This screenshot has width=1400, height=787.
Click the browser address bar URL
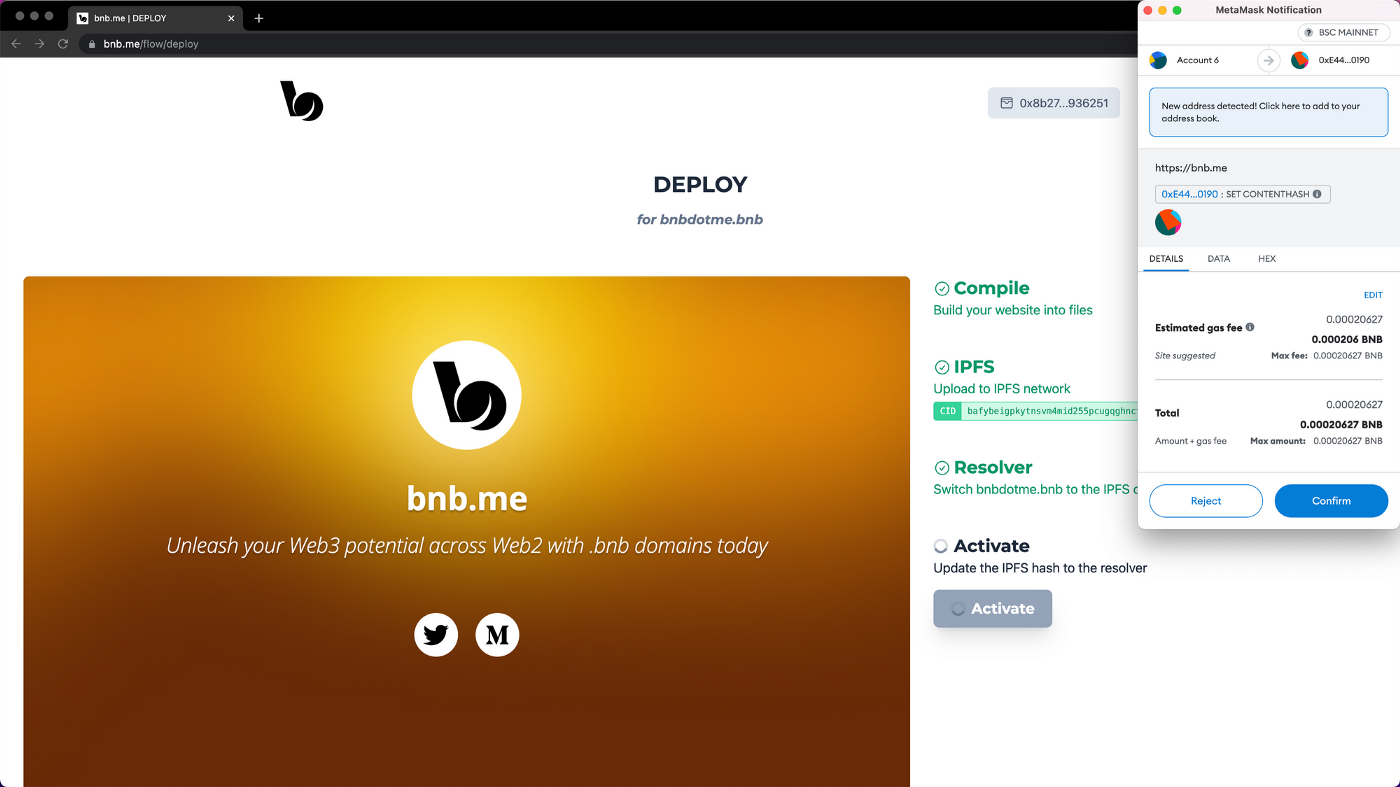click(151, 44)
